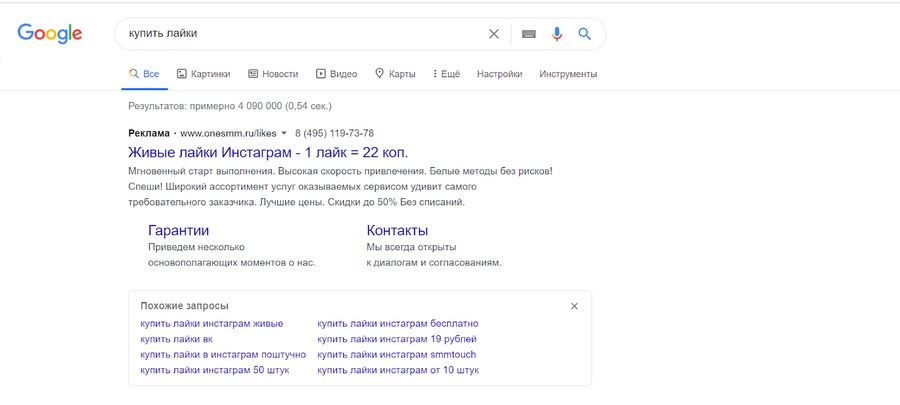Open the ad Живые лайки Инстаграм headline
This screenshot has width=900, height=405.
click(x=268, y=153)
